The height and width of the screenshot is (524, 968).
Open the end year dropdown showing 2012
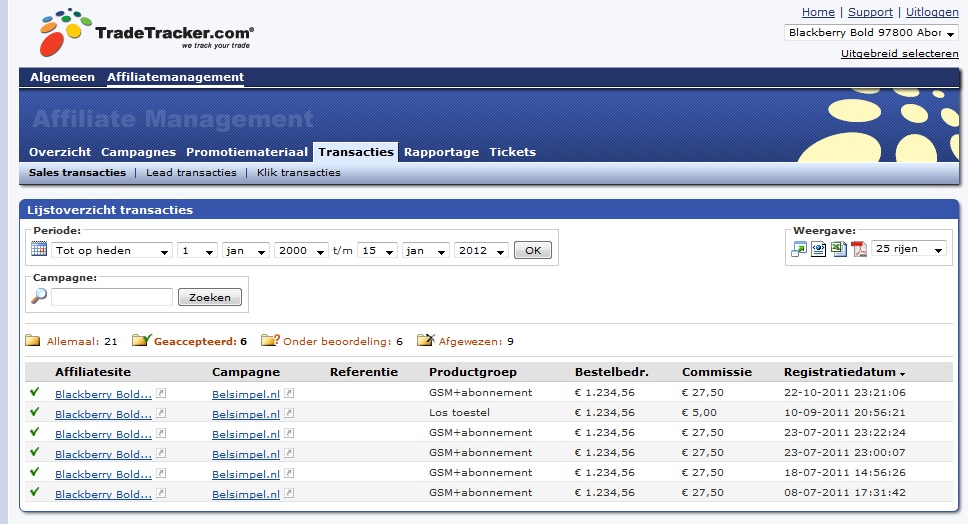coord(481,250)
